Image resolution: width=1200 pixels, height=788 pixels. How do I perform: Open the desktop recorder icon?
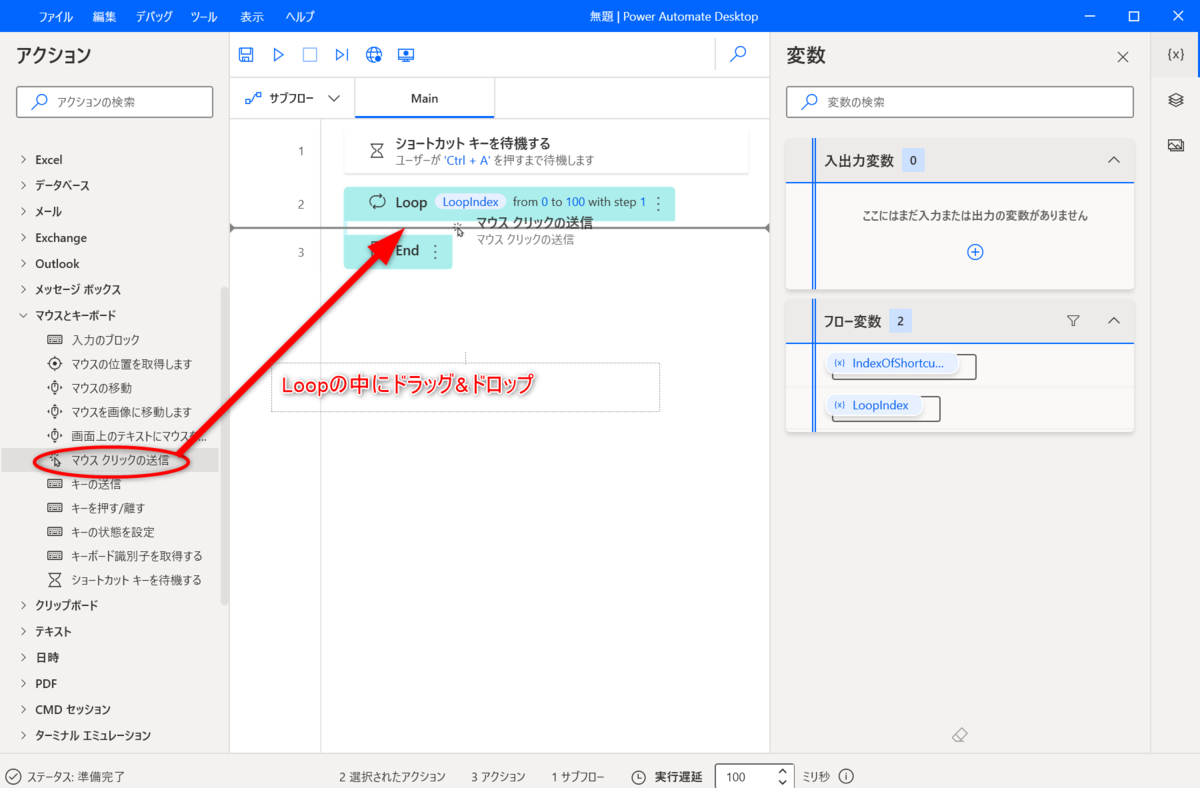[x=406, y=55]
